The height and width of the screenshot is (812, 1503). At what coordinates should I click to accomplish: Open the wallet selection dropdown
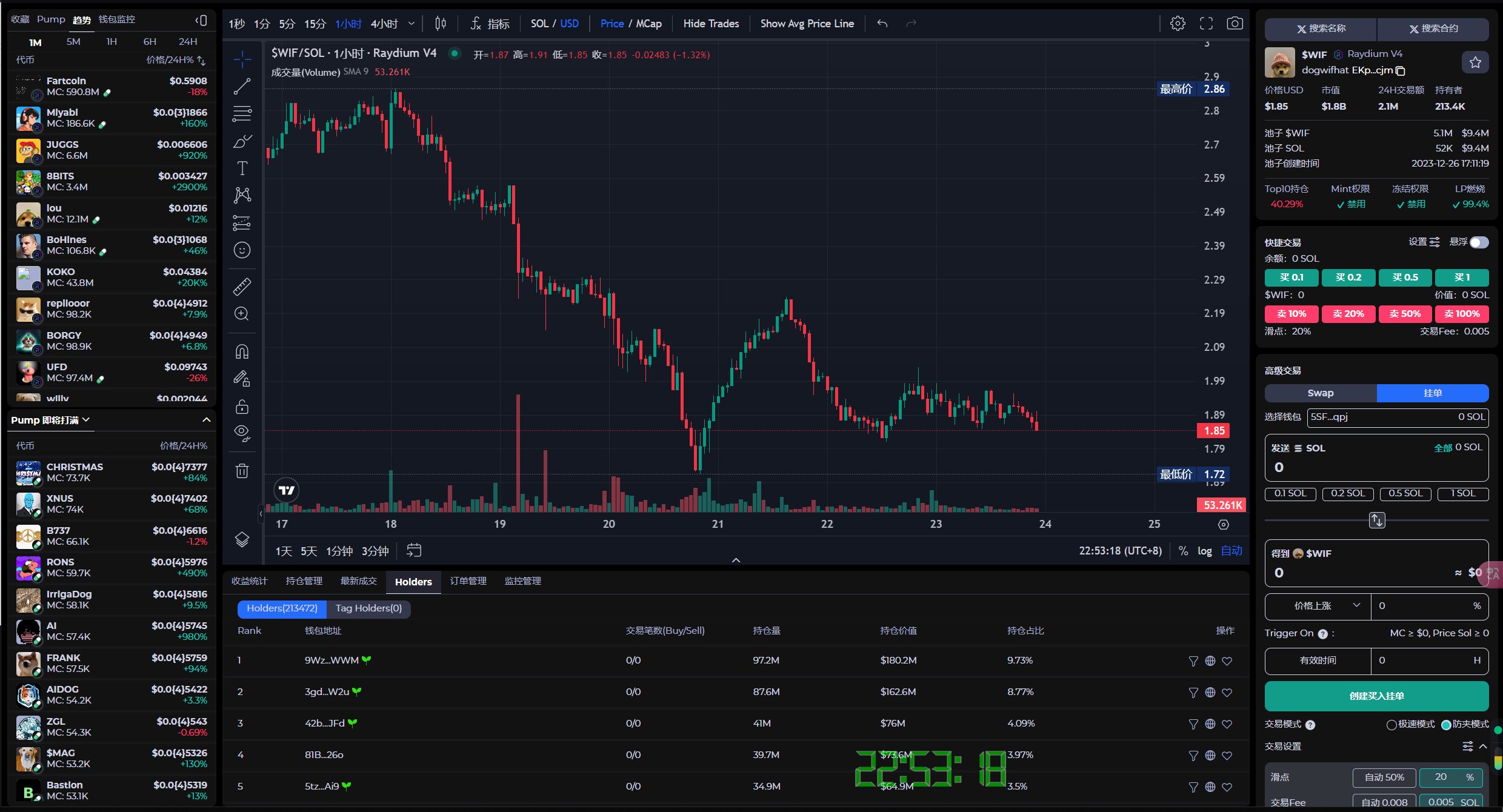click(1397, 417)
